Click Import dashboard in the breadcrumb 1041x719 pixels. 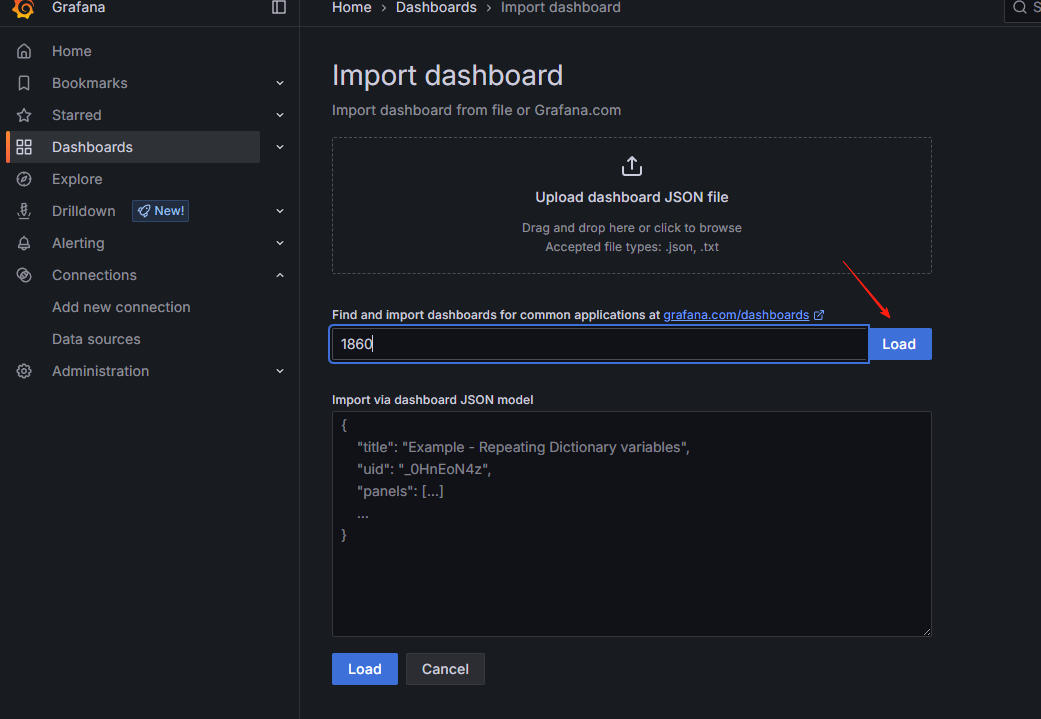[561, 7]
